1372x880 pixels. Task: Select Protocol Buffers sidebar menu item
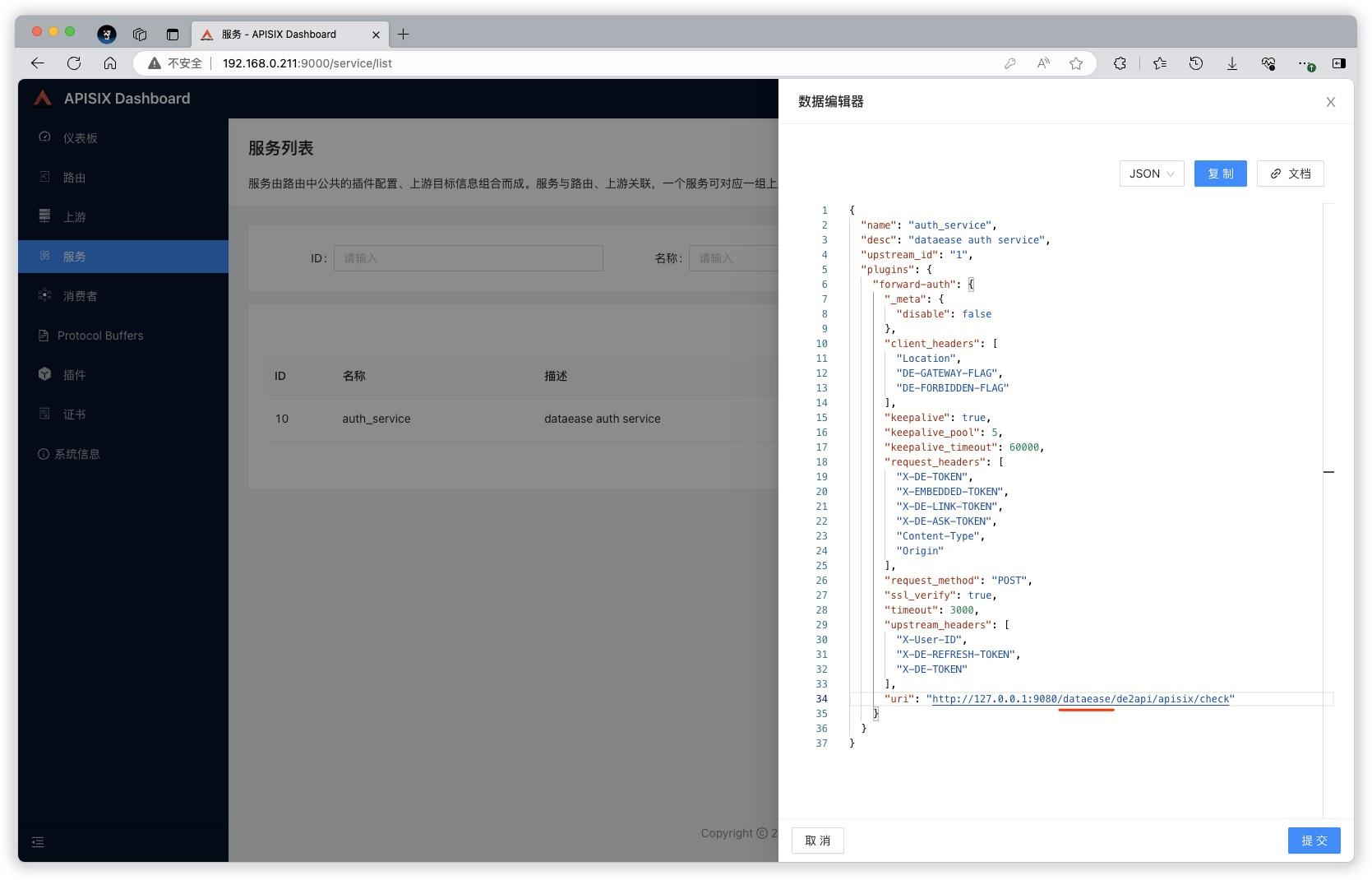click(x=100, y=336)
